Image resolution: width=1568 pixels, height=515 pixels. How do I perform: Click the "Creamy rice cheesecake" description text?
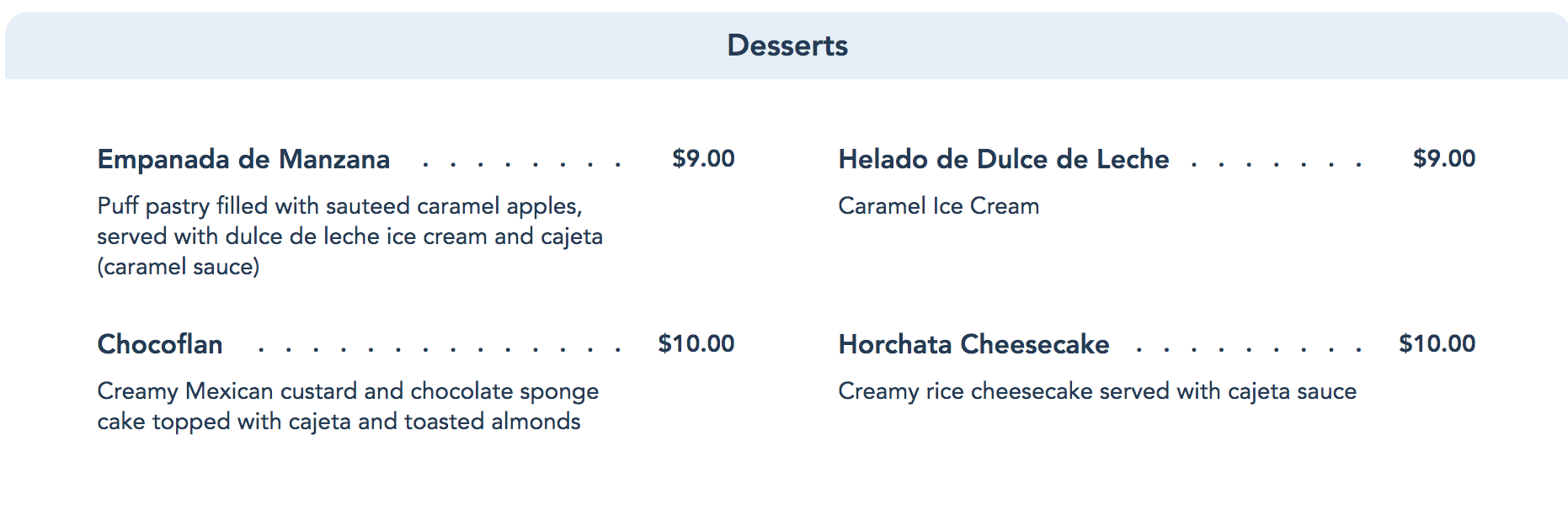pos(1096,391)
